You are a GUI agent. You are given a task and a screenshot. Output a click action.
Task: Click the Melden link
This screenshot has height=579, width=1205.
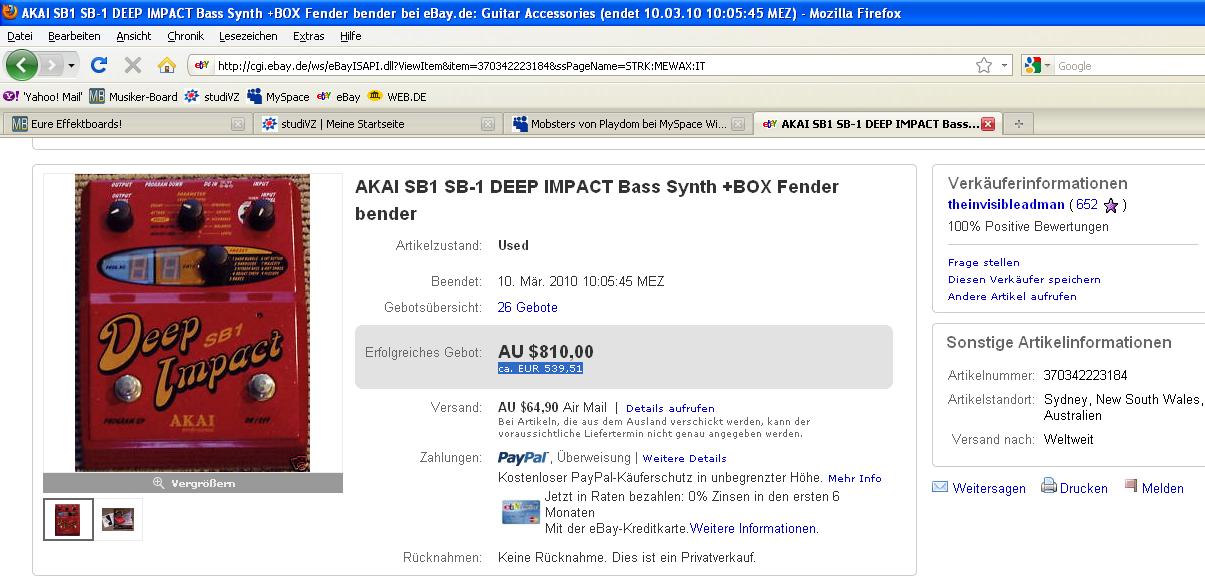(1163, 488)
